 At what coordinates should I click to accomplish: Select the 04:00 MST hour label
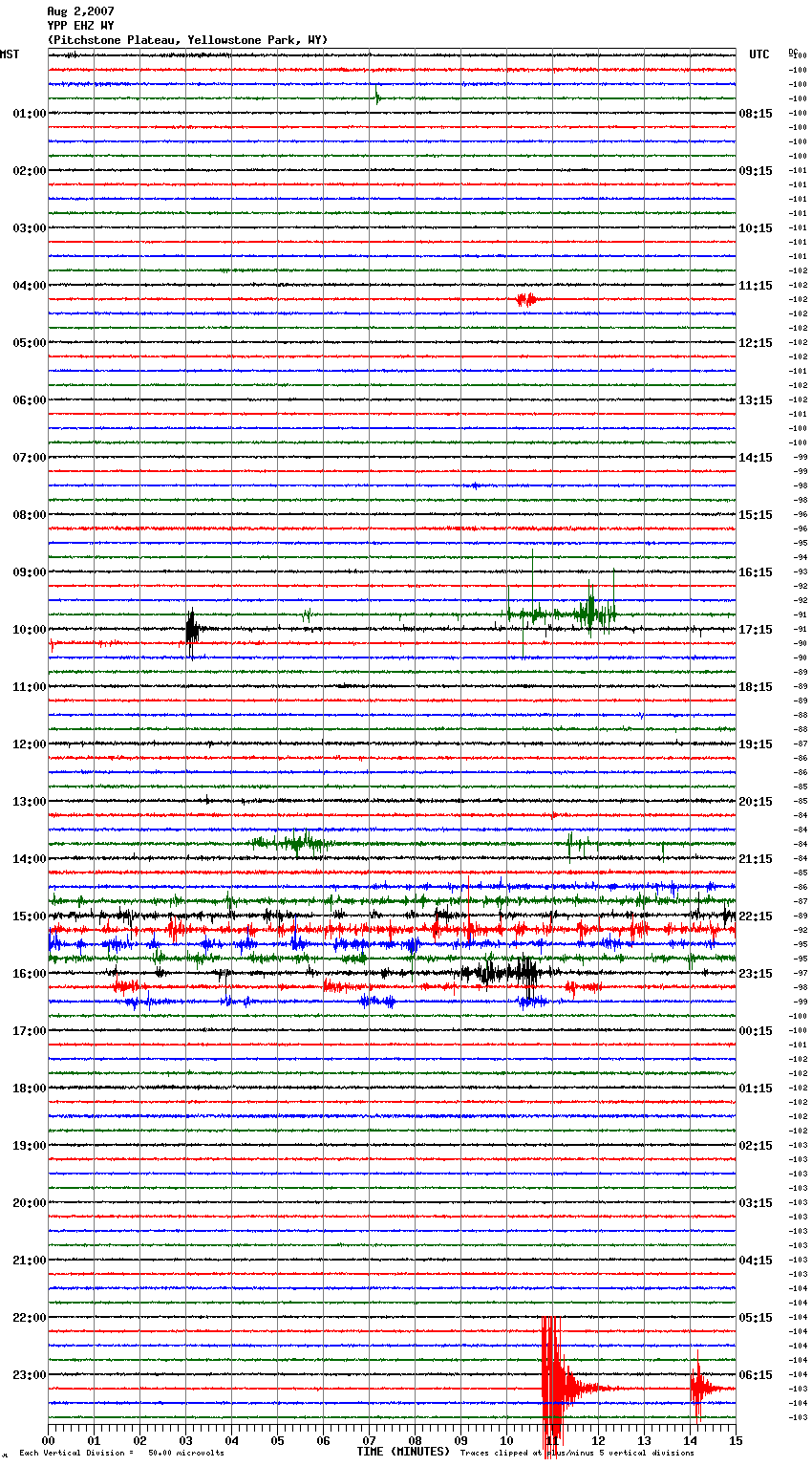pos(30,286)
